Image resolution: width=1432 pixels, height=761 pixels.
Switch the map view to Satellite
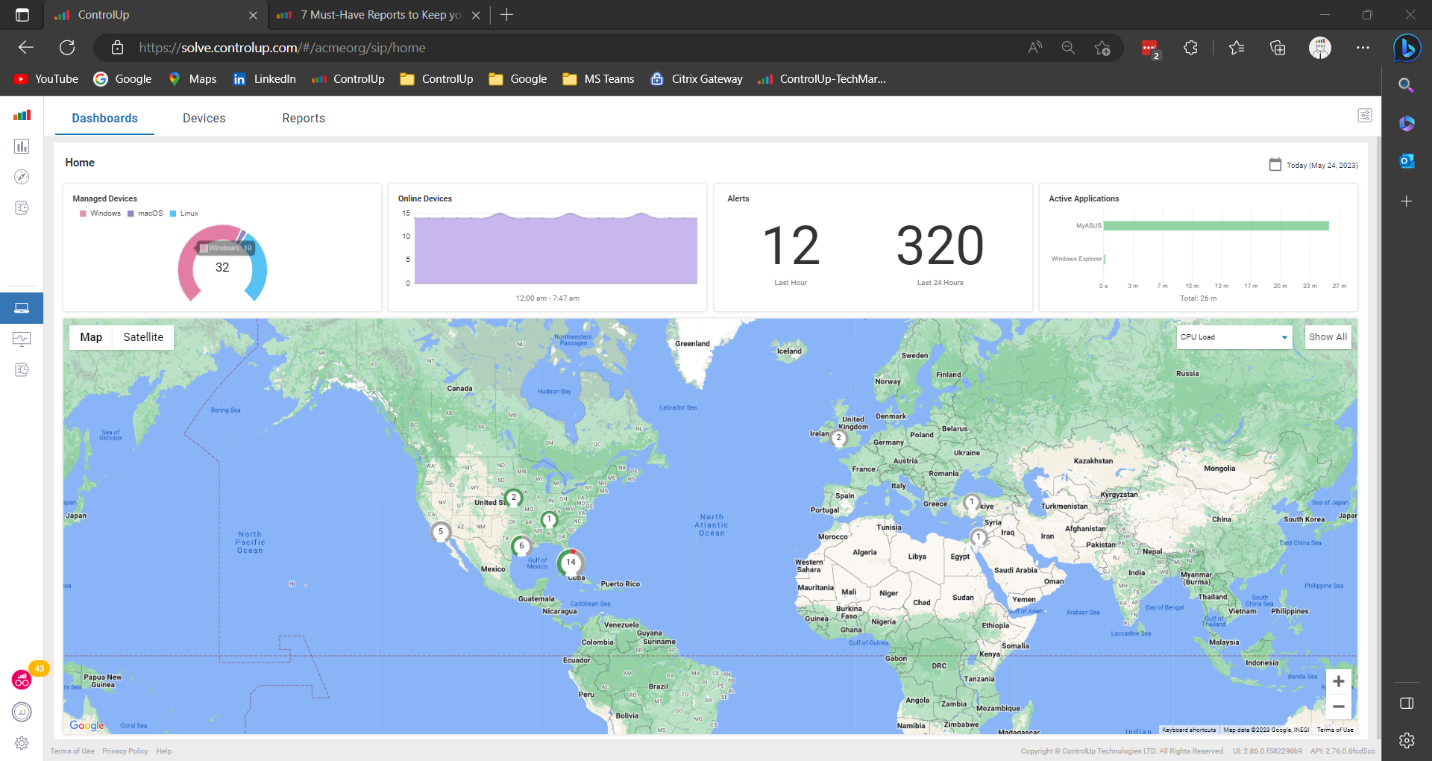(x=143, y=337)
